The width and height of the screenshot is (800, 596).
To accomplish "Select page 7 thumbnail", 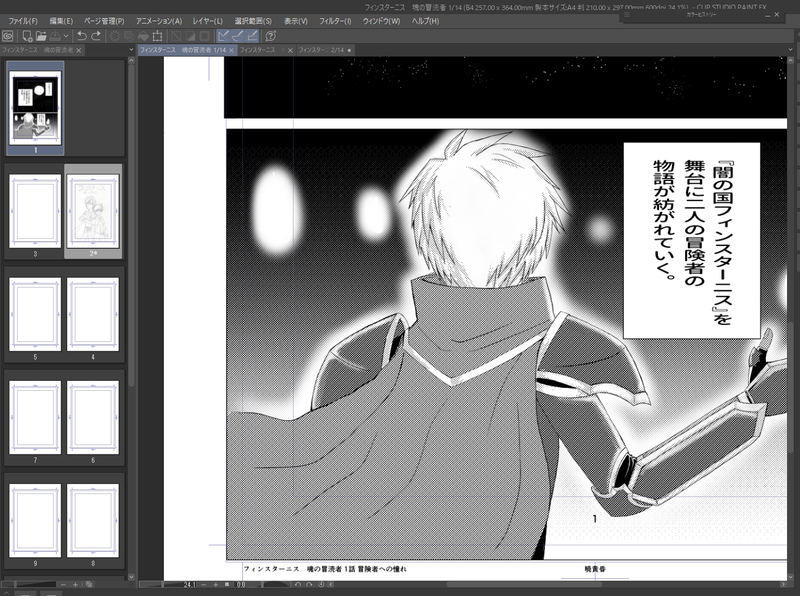I will click(35, 417).
